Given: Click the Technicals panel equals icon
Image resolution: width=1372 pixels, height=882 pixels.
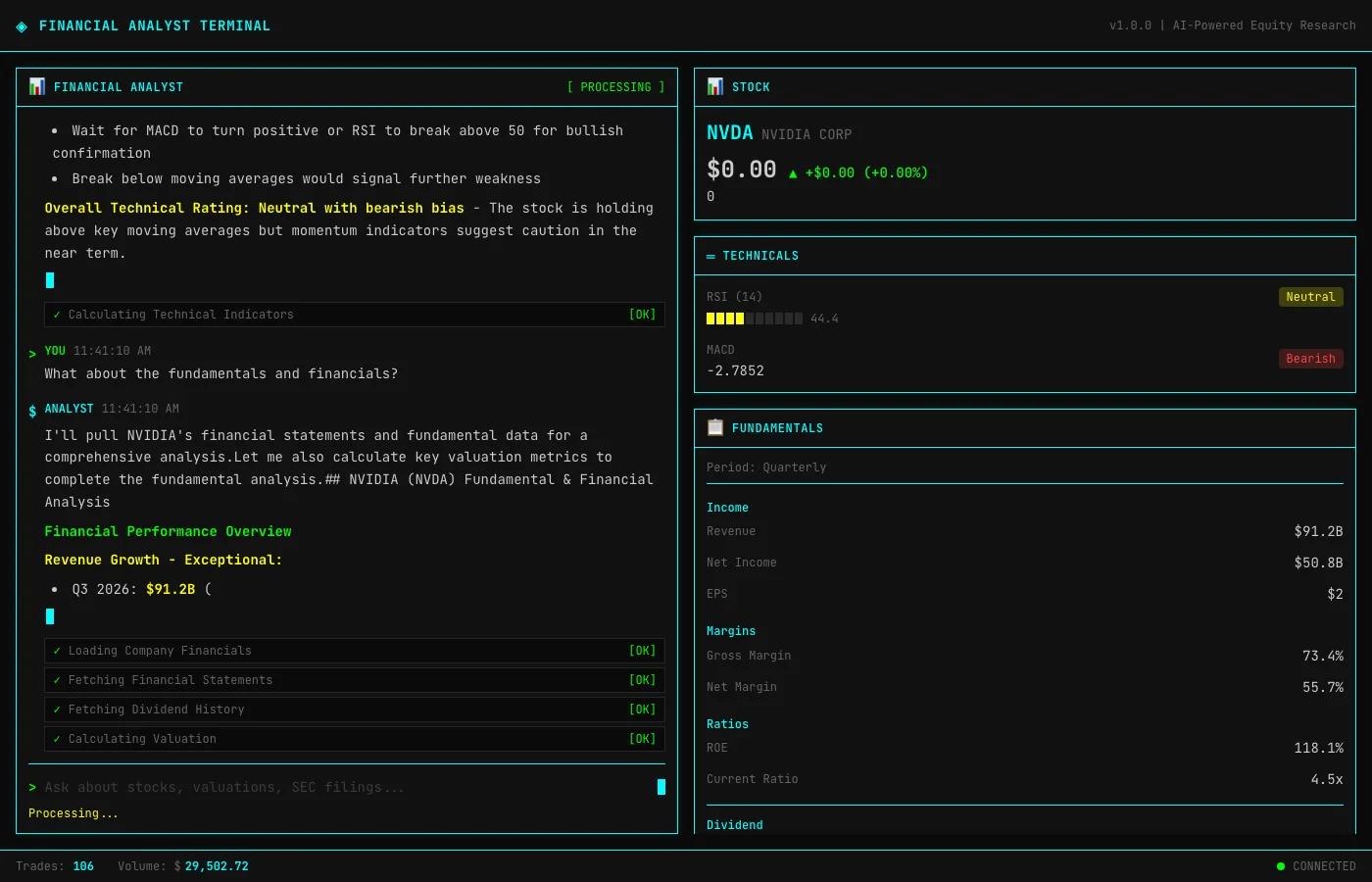Looking at the screenshot, I should (x=710, y=257).
